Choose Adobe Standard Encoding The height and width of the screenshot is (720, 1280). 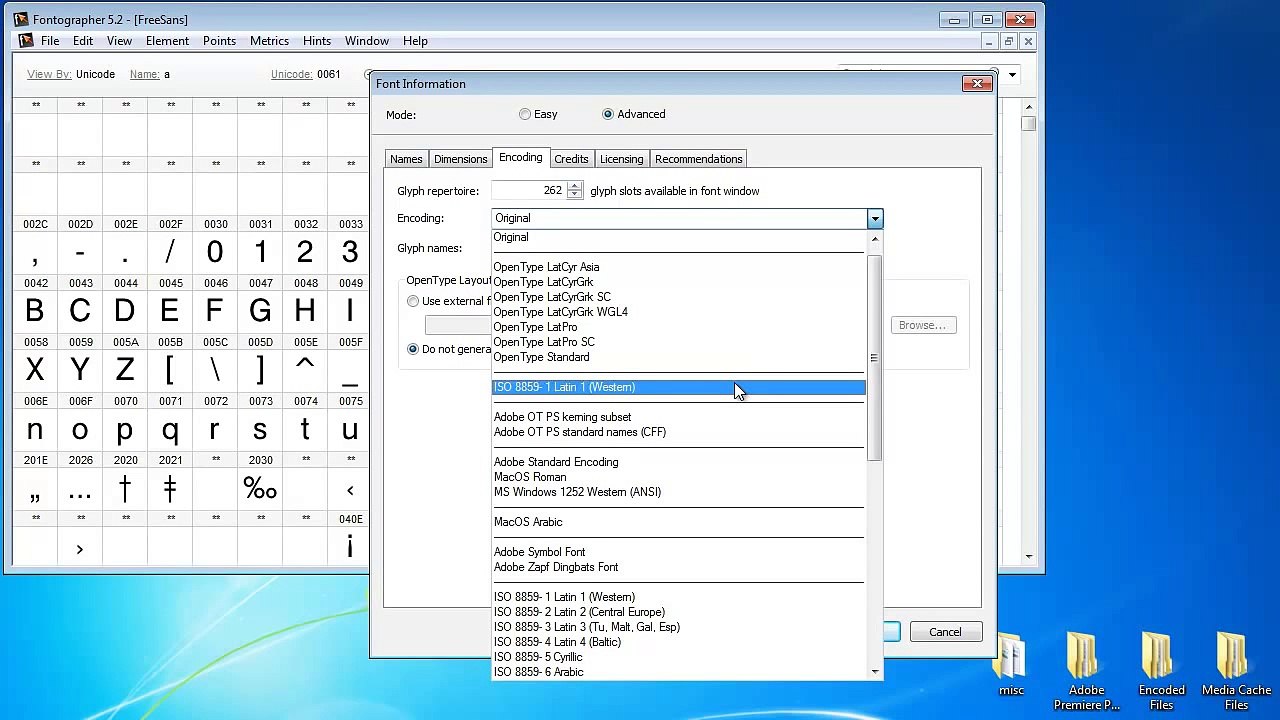pyautogui.click(x=678, y=462)
